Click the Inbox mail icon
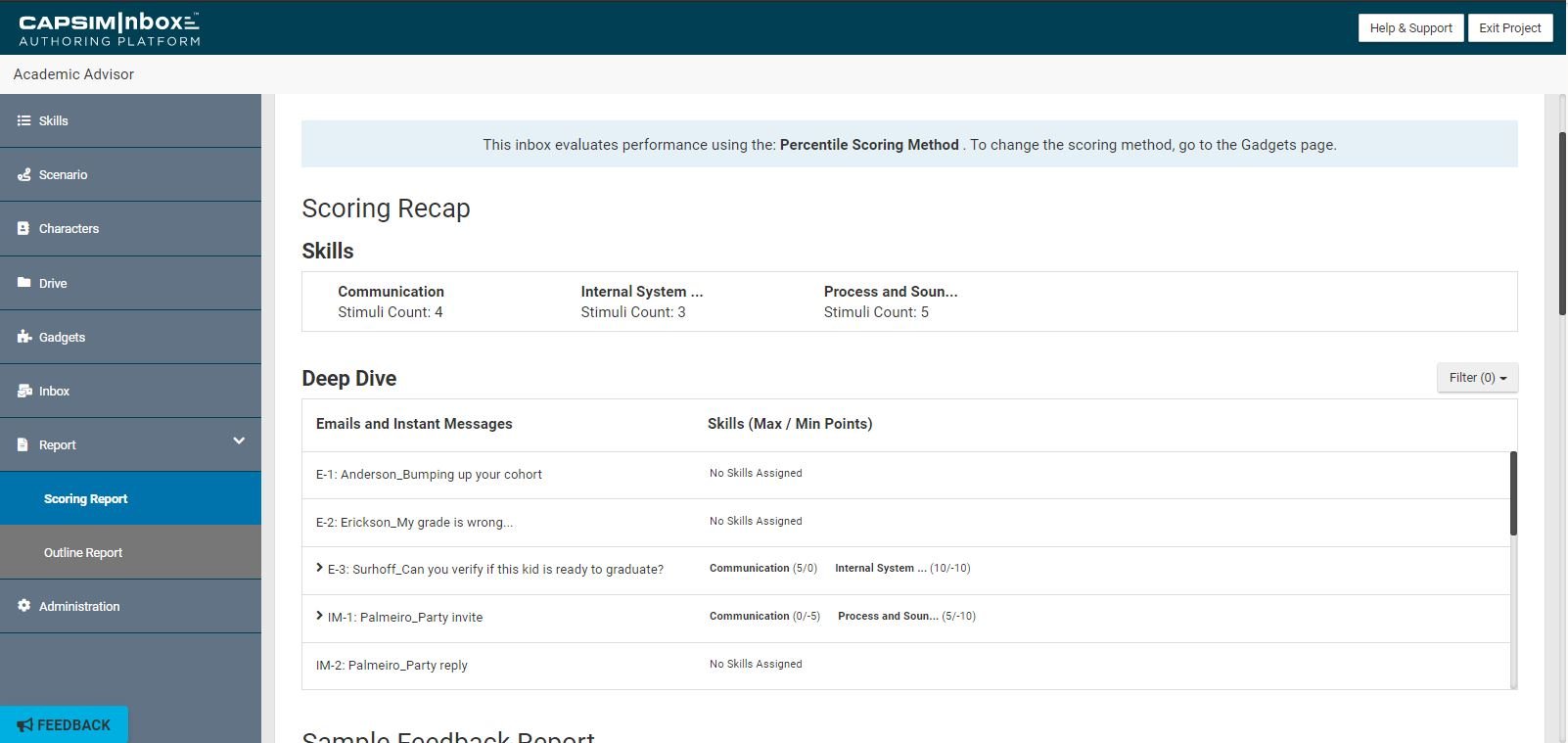1568x743 pixels. pos(24,391)
